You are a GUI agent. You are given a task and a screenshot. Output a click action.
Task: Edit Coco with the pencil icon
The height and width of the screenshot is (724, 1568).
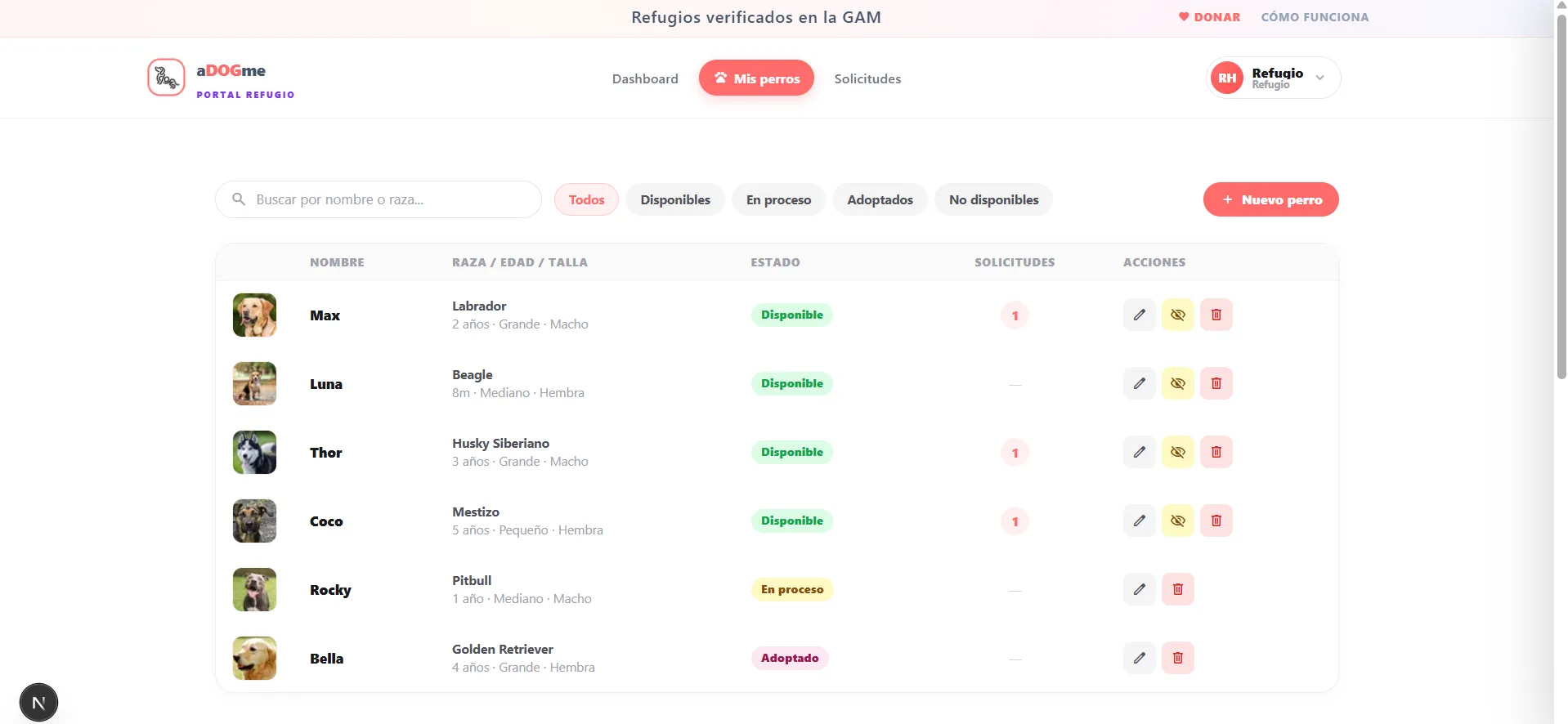click(1139, 521)
